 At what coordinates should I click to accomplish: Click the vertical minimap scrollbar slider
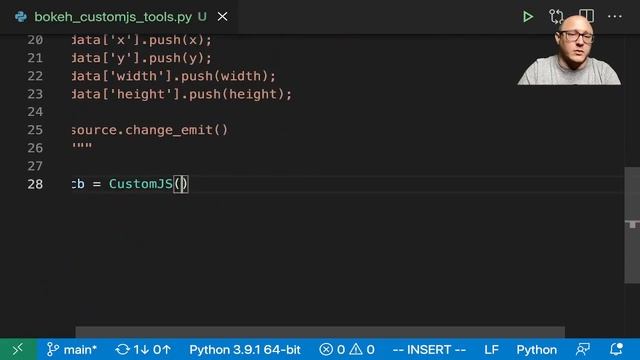coord(632,224)
